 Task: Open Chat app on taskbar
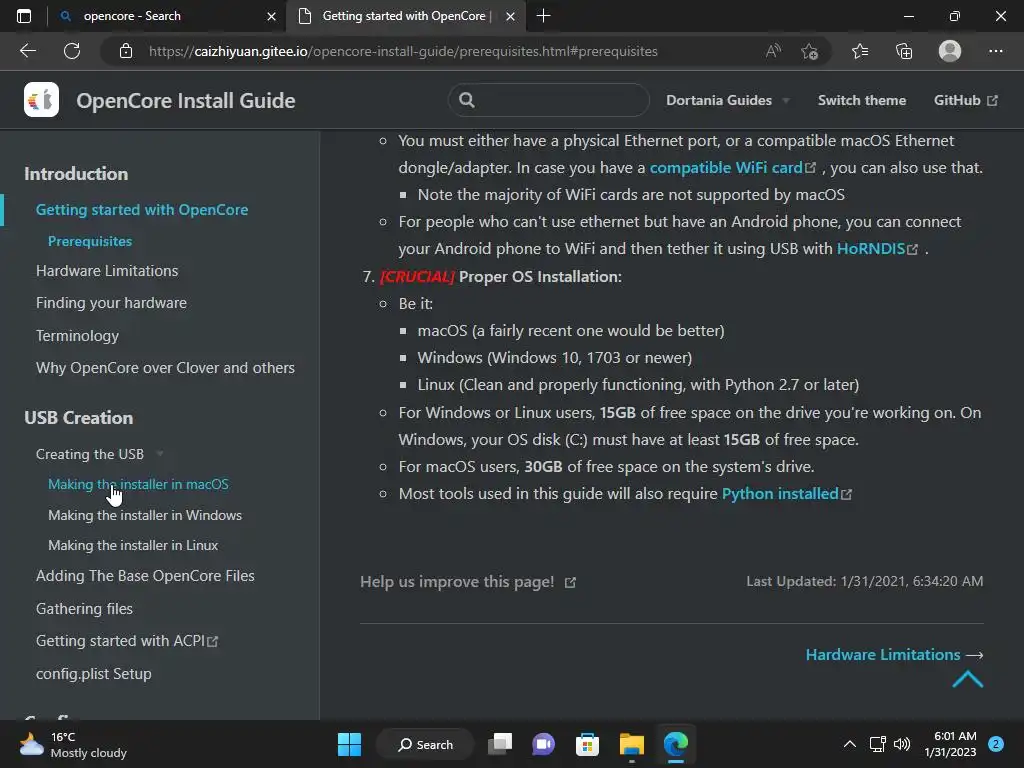543,744
